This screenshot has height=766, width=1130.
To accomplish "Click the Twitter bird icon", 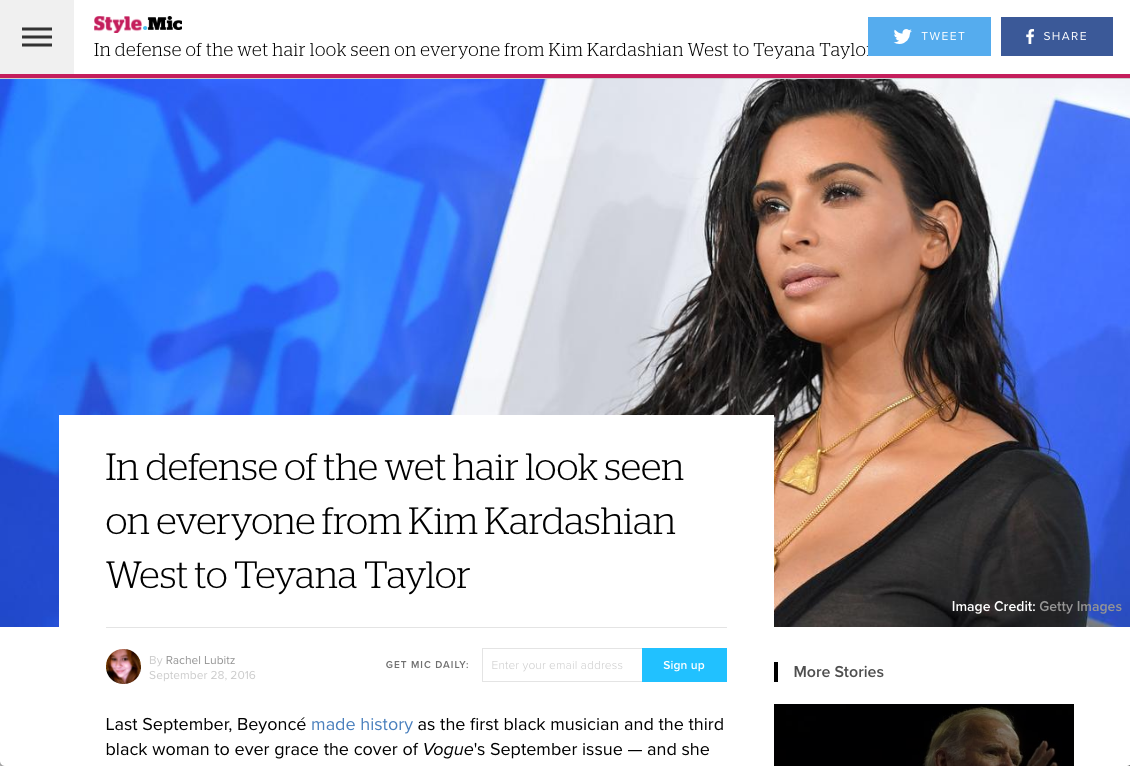I will click(x=902, y=36).
